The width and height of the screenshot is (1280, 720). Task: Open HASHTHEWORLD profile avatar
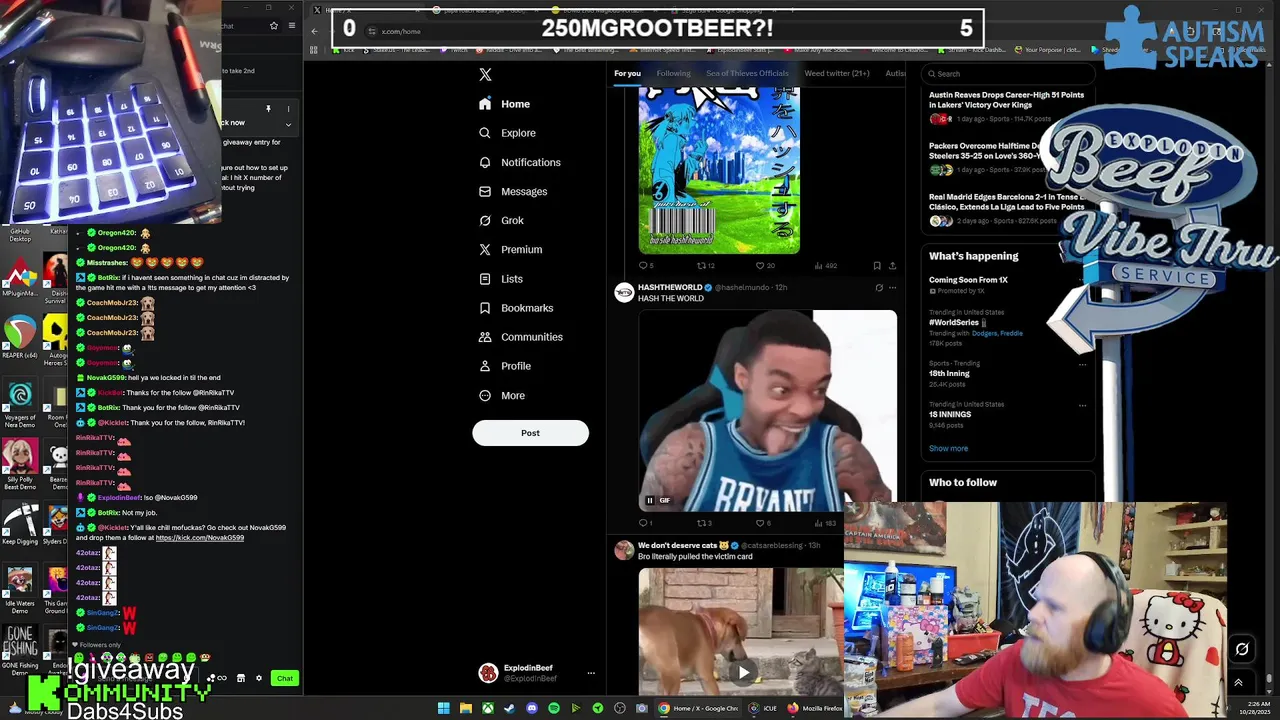click(x=624, y=292)
